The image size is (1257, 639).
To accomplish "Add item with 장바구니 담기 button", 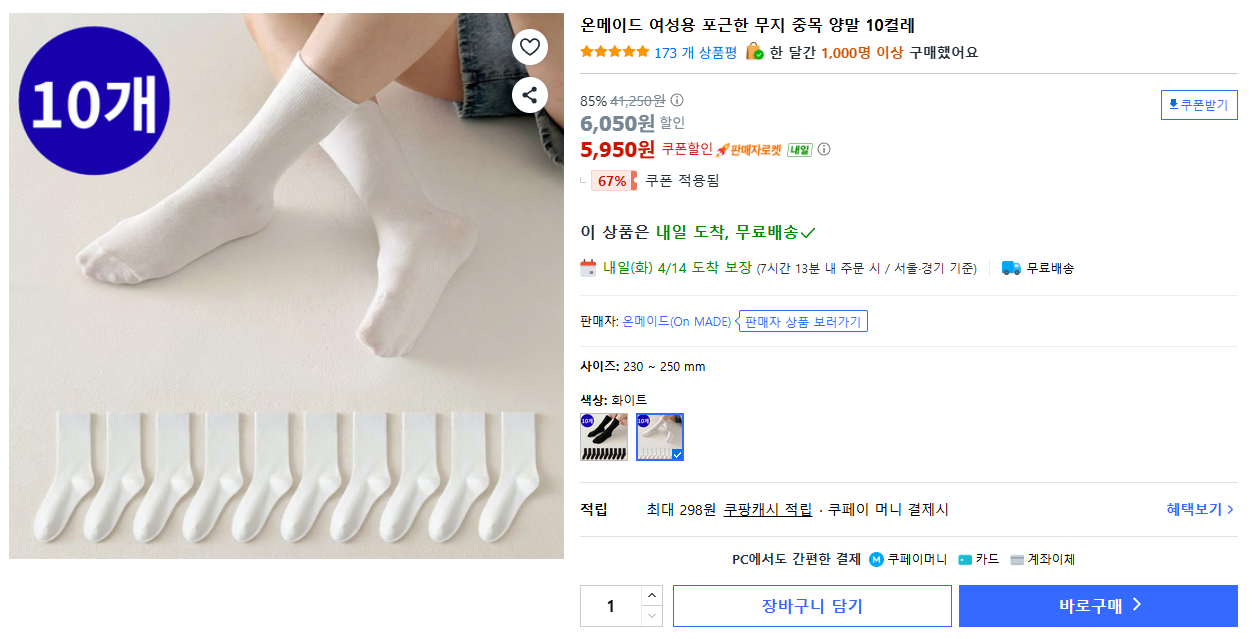I will point(812,606).
